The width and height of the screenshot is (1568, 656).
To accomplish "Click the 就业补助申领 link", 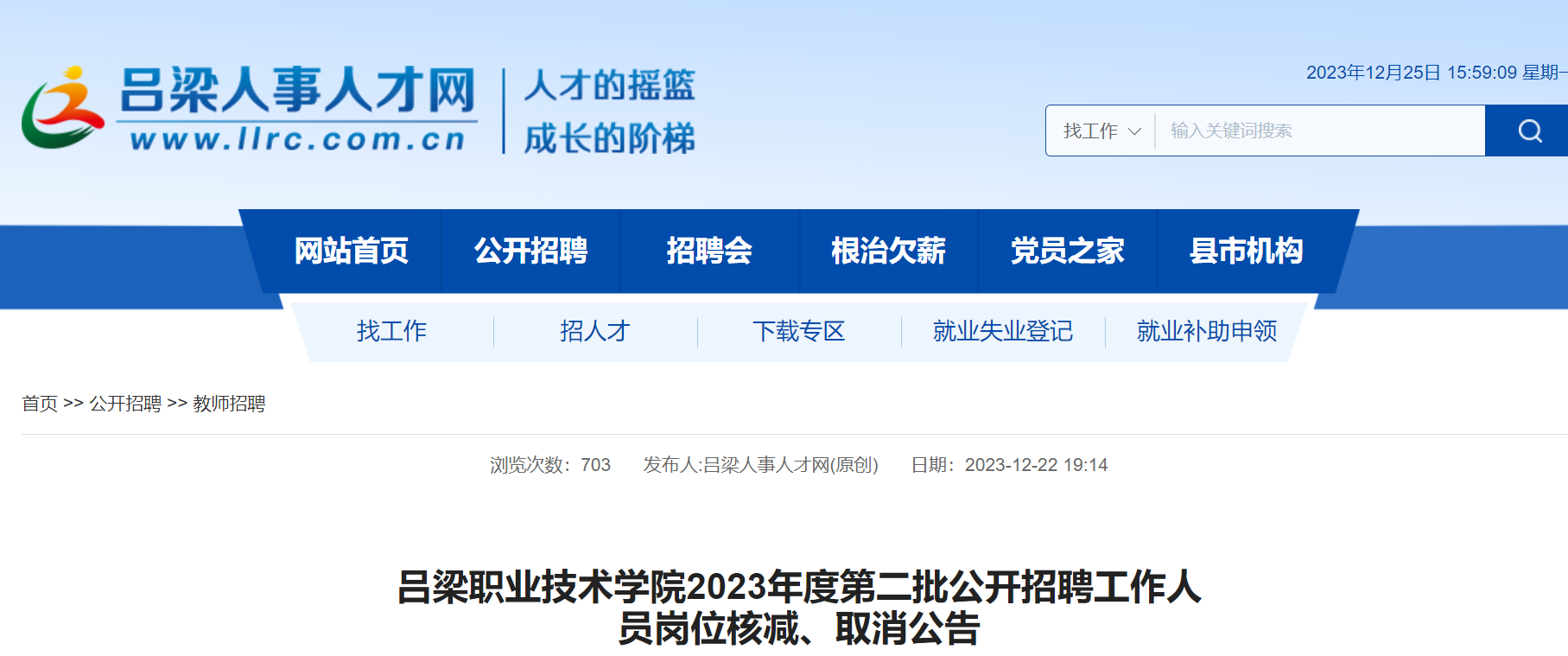I will coord(1207,331).
